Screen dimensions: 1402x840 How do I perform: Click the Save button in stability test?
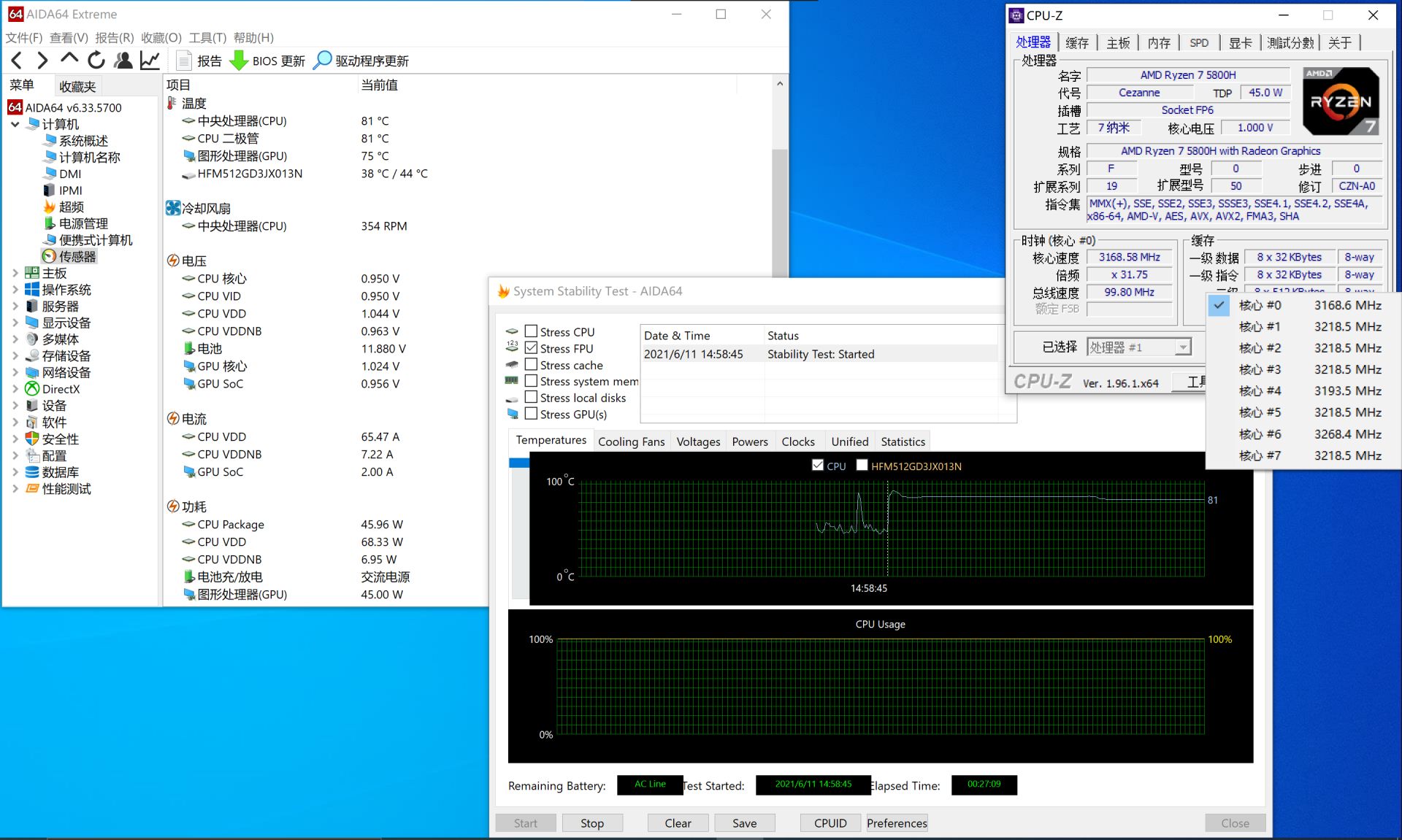tap(744, 823)
